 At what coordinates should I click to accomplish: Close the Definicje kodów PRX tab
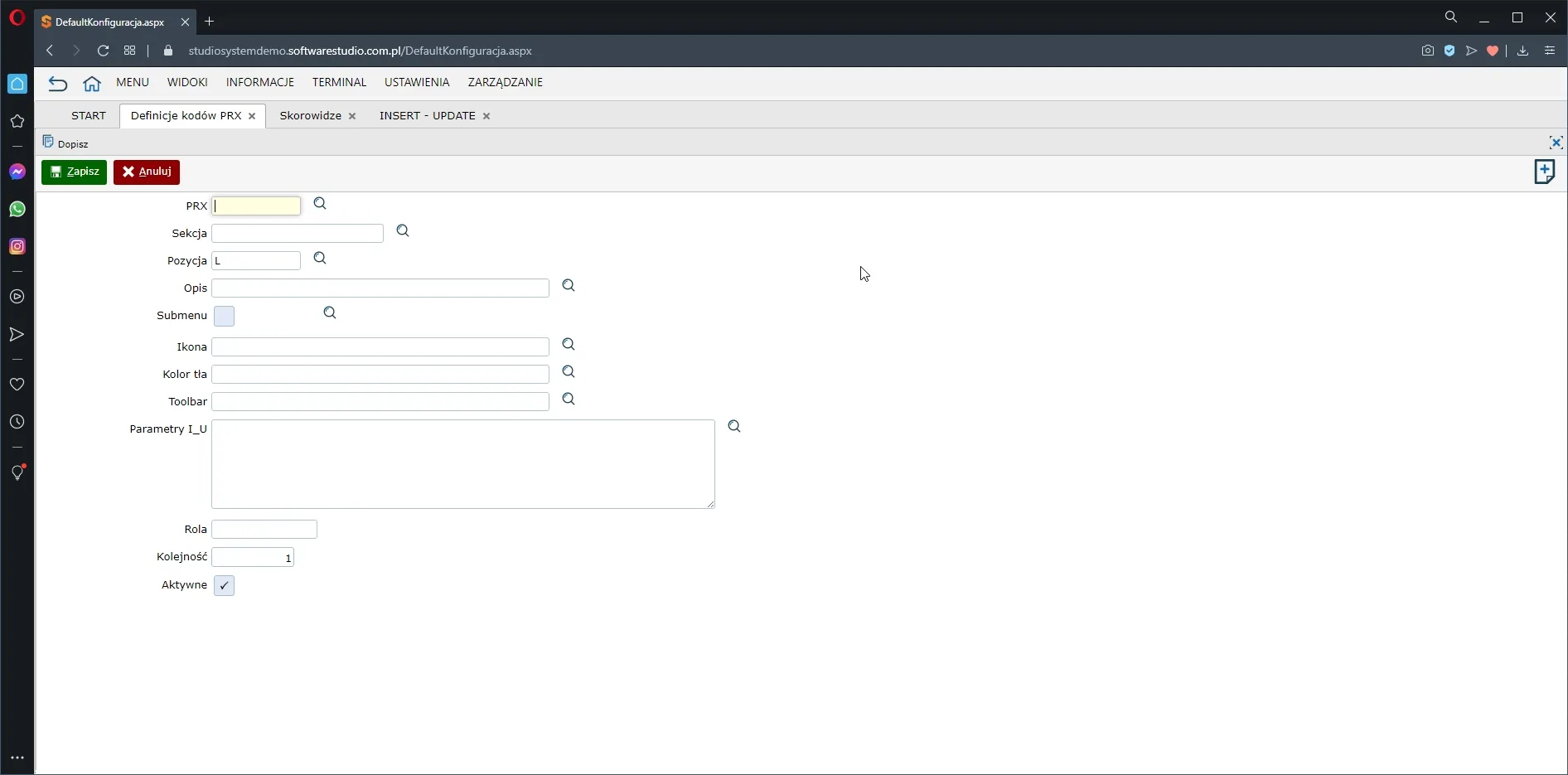(252, 116)
